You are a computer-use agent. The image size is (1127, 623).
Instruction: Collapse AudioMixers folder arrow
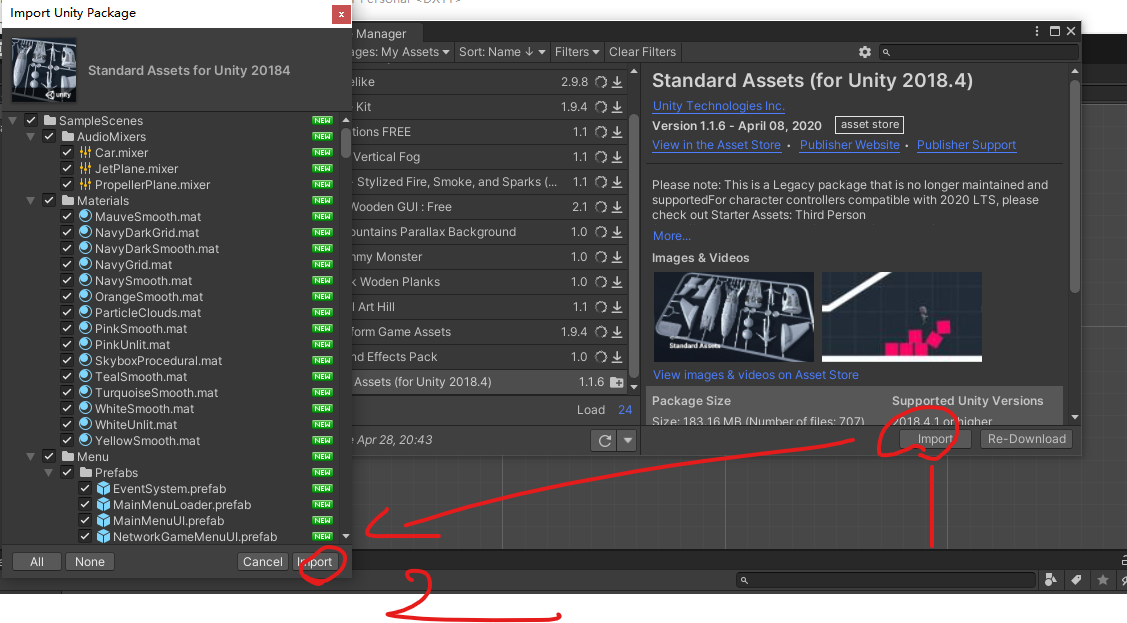[31, 137]
